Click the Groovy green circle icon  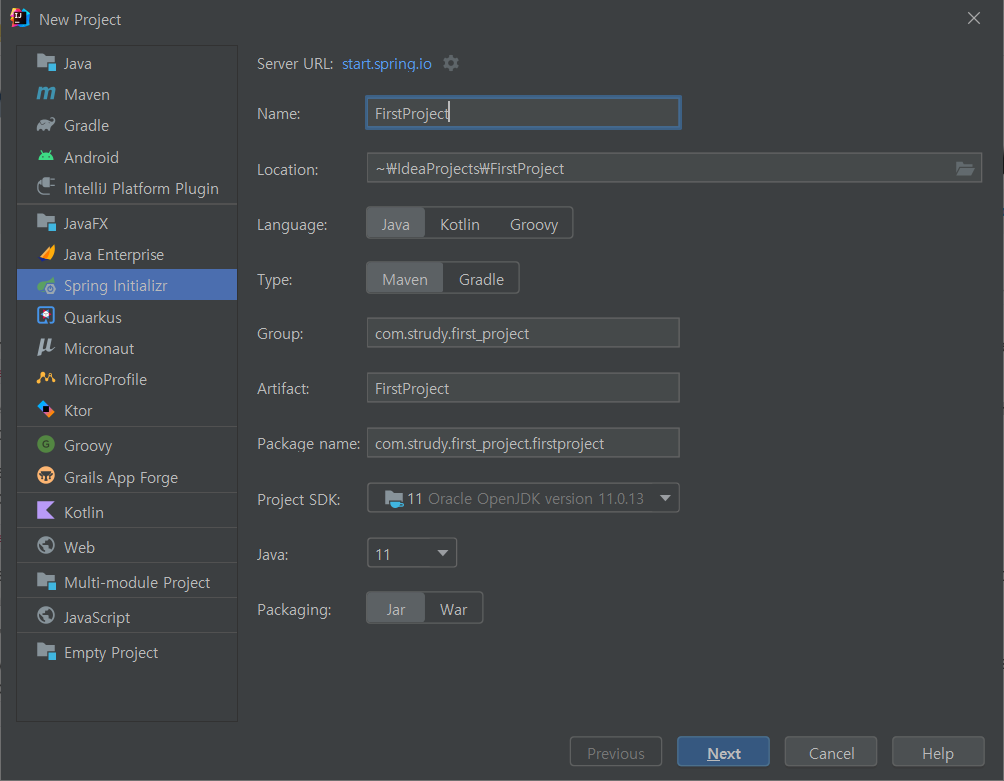pos(46,444)
